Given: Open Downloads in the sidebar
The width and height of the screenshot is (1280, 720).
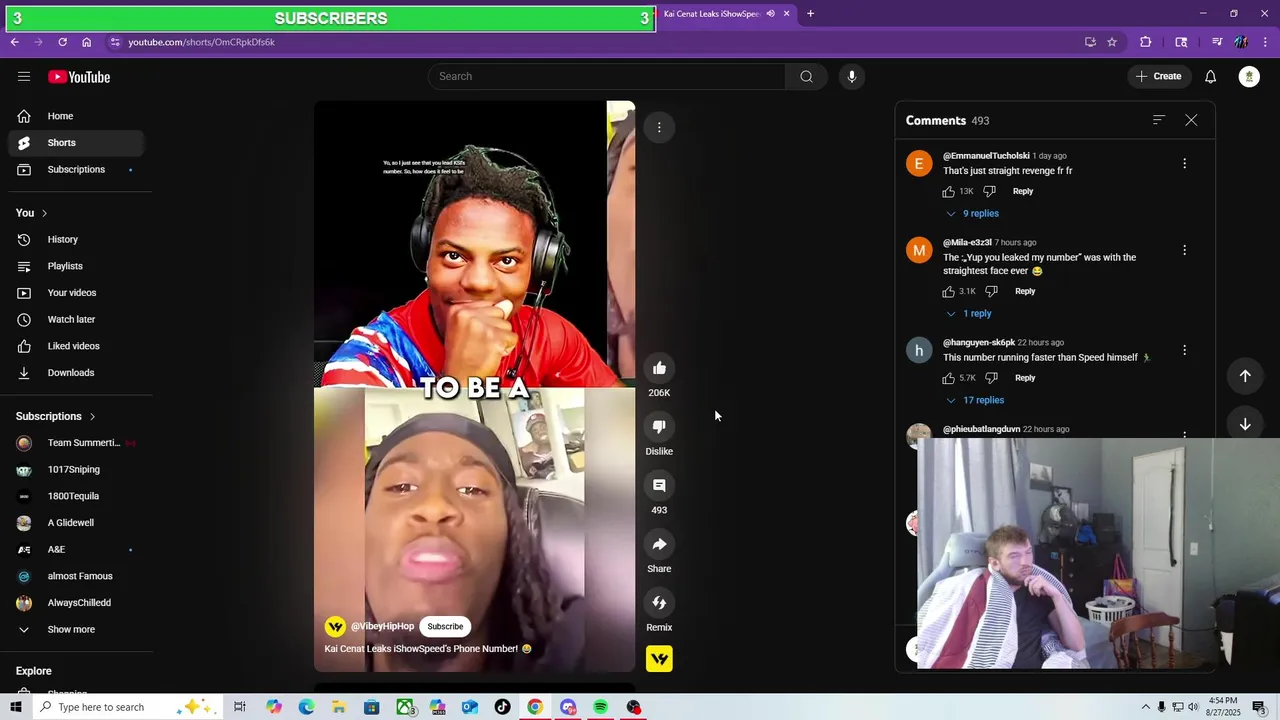Looking at the screenshot, I should (x=76, y=373).
